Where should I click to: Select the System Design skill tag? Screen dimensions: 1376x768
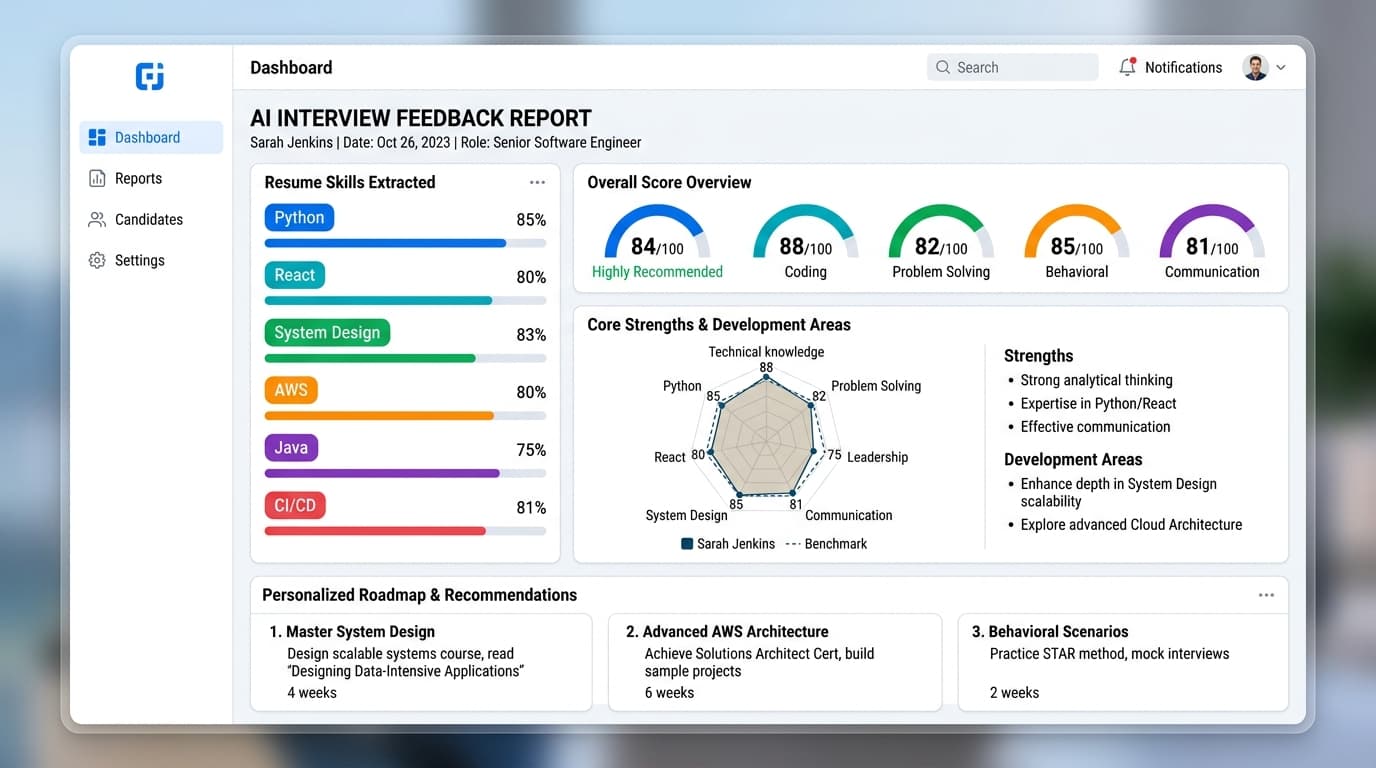click(327, 333)
